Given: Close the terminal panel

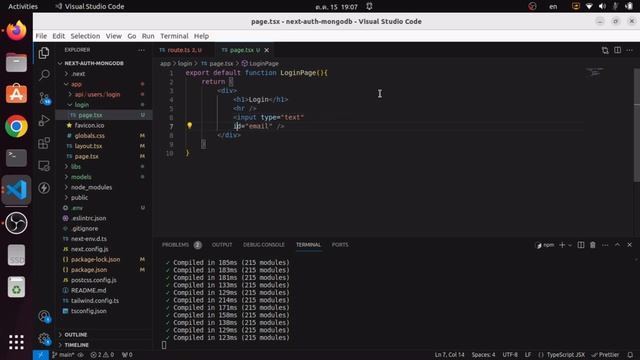Looking at the screenshot, I should point(629,245).
